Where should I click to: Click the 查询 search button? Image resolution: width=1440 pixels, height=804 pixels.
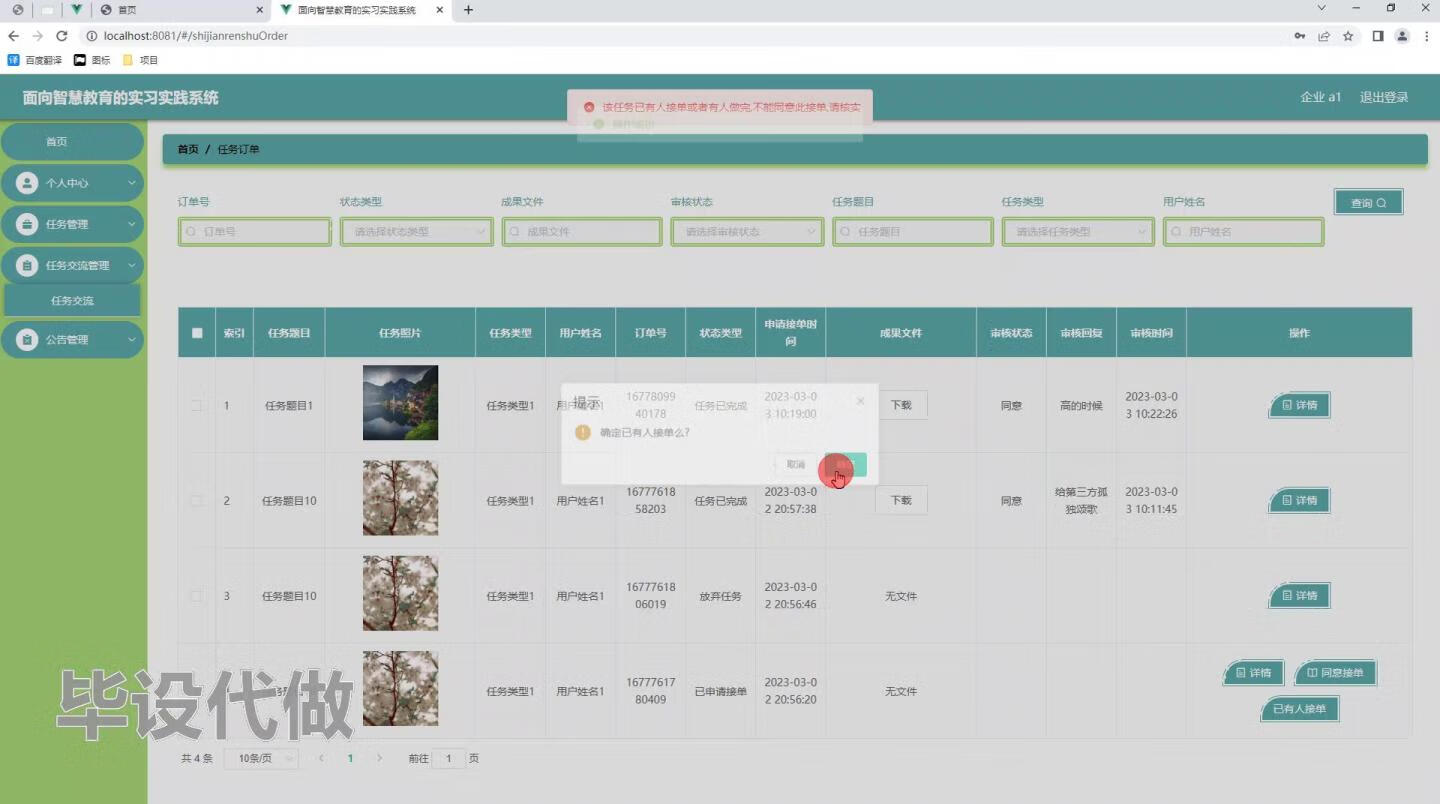click(1368, 202)
